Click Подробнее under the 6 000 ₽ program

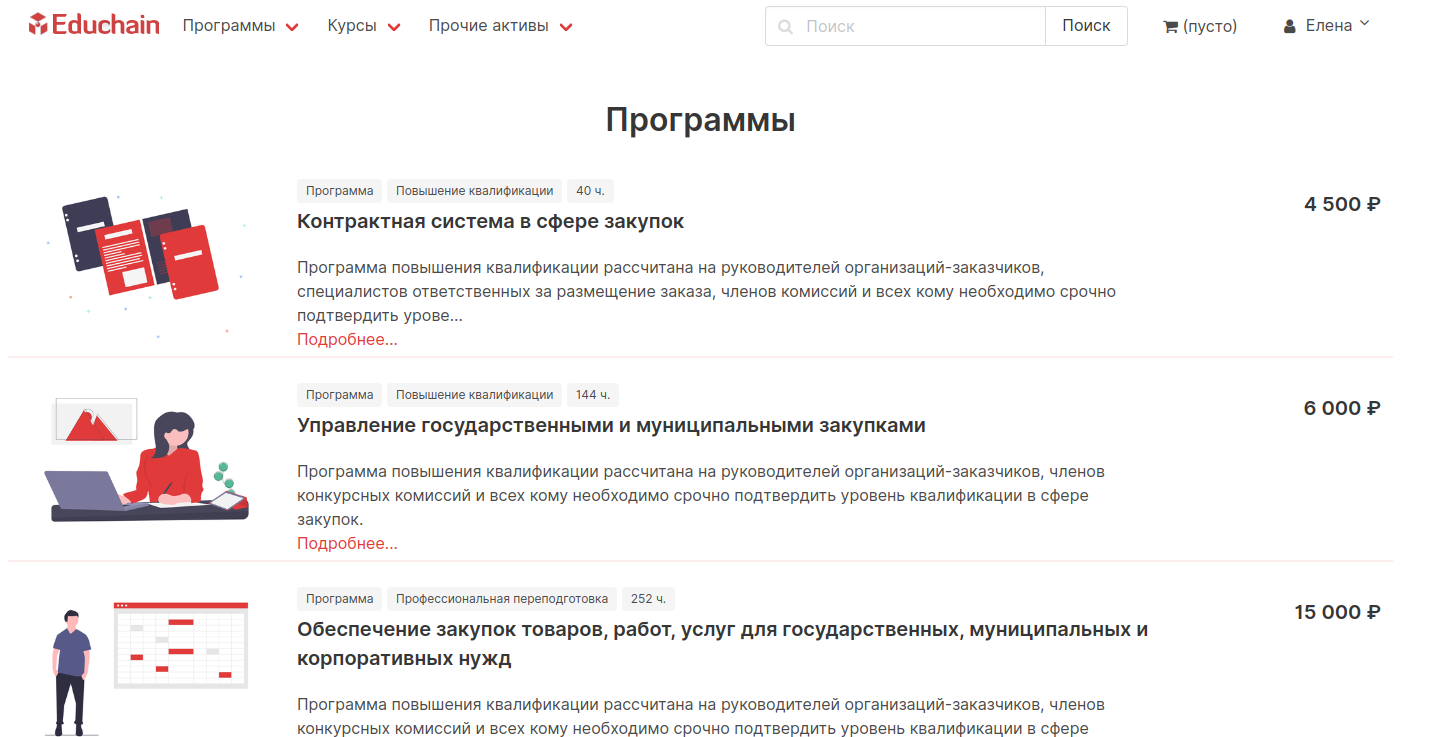pos(347,543)
